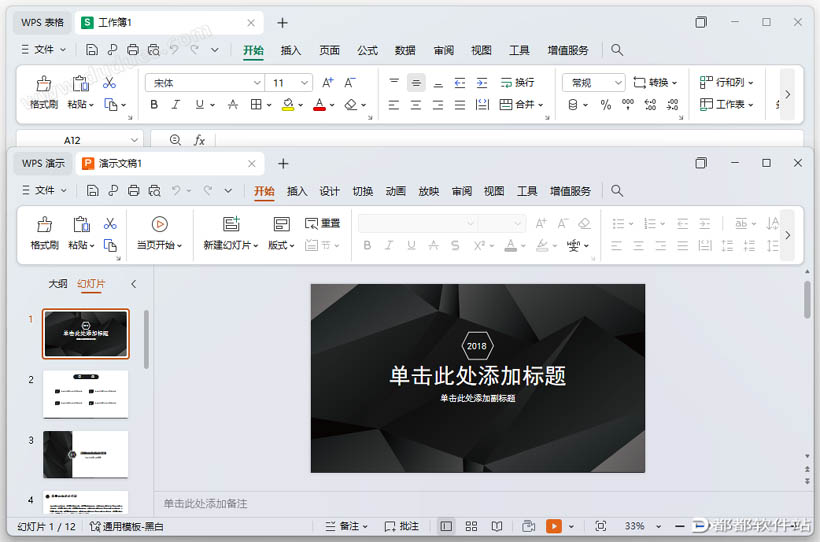Switch to reading view book icon

[x=497, y=526]
